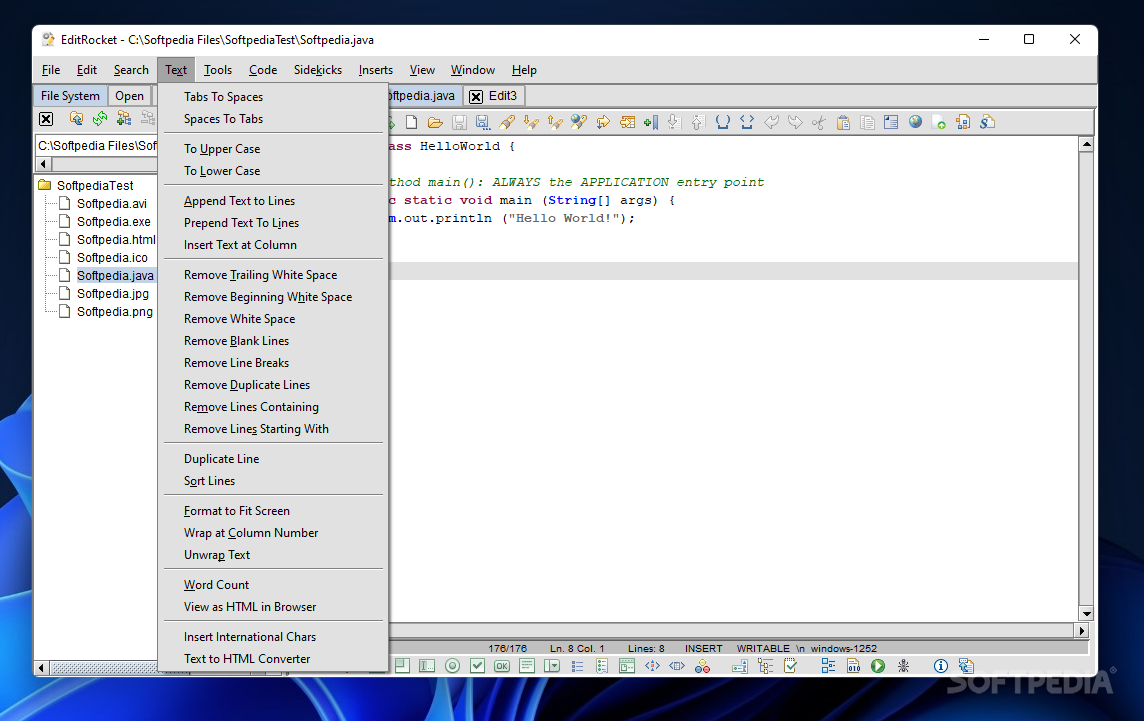The height and width of the screenshot is (721, 1144).
Task: Select Softpedia.avi in file tree
Action: tap(112, 204)
